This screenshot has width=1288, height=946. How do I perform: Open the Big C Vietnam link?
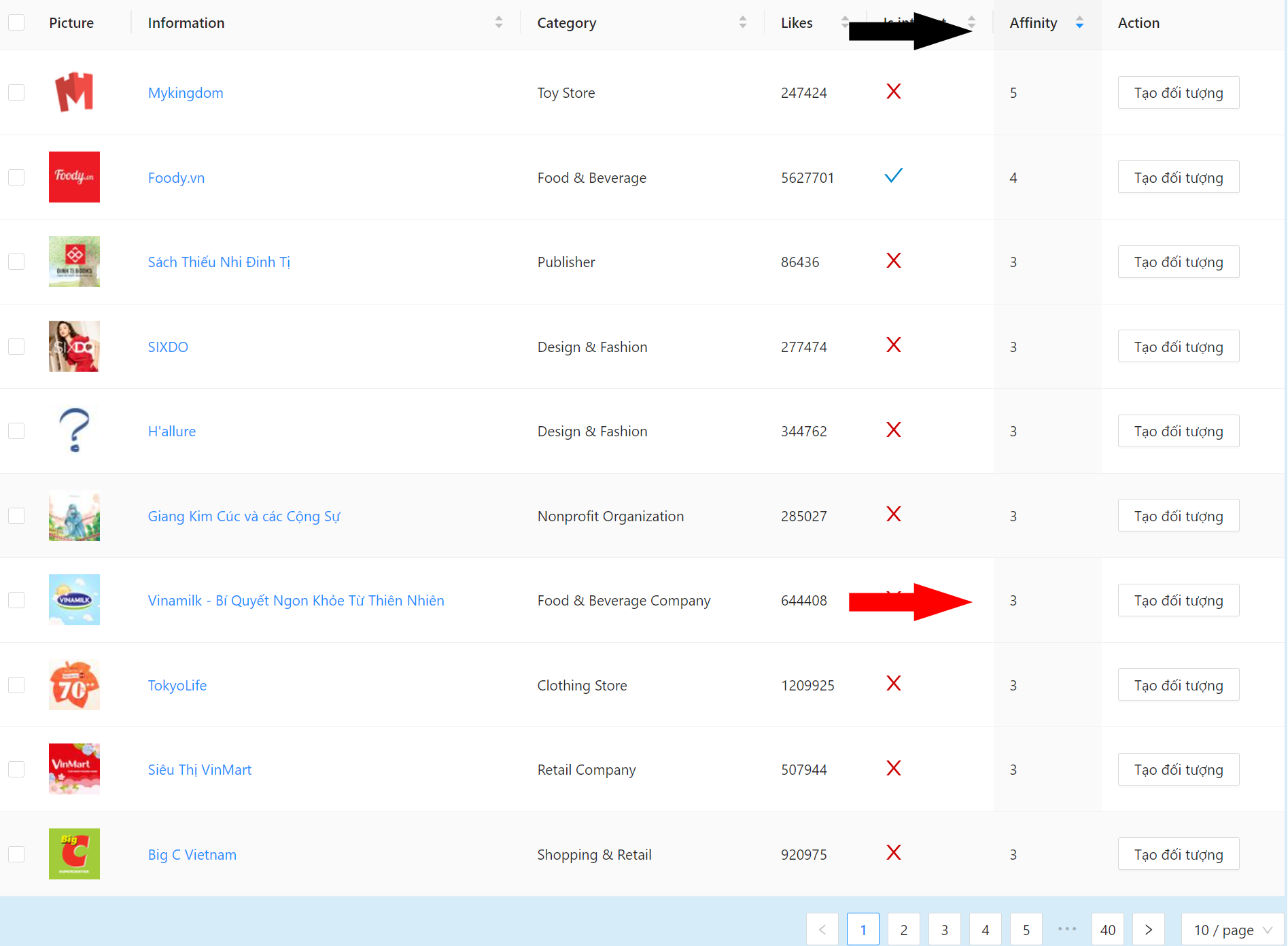(x=192, y=854)
